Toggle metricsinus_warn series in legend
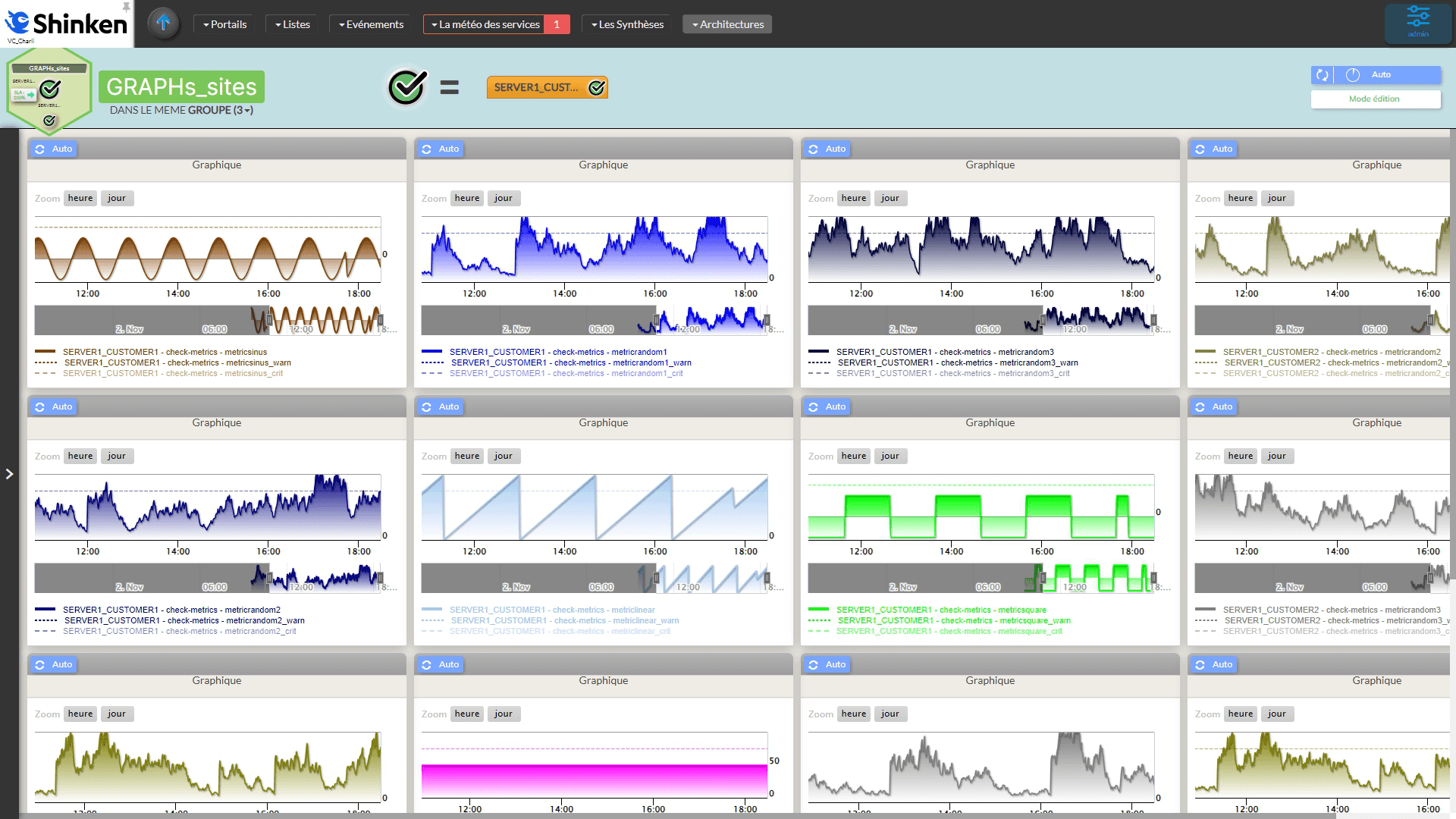The image size is (1456, 819). [x=177, y=362]
